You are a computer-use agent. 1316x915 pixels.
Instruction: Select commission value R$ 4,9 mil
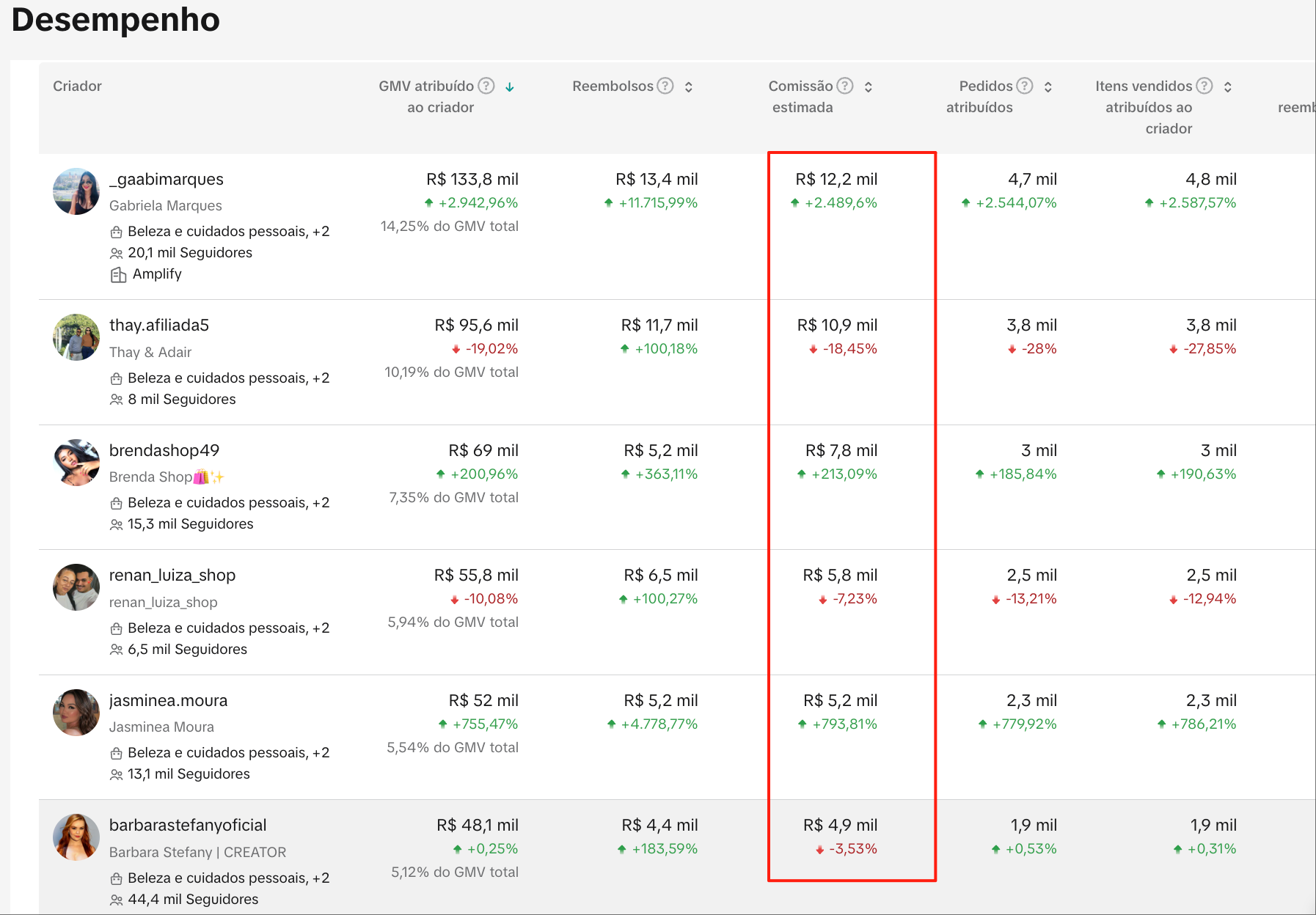pos(840,826)
